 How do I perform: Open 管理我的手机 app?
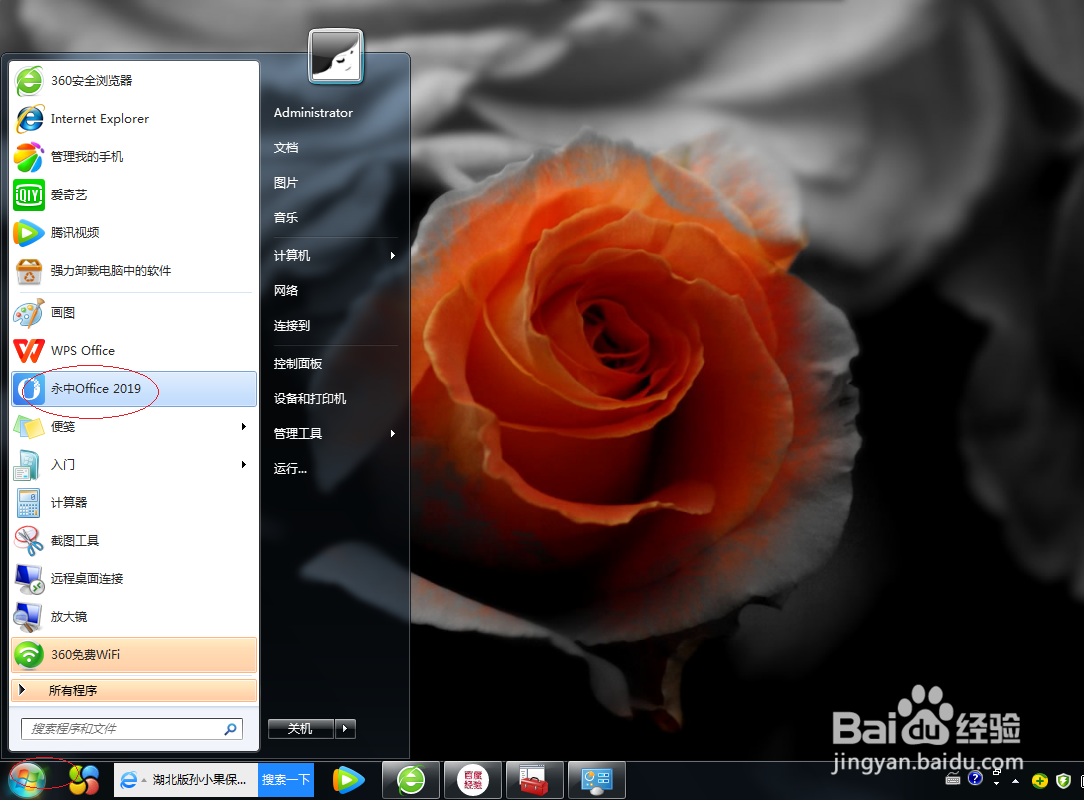tap(134, 157)
